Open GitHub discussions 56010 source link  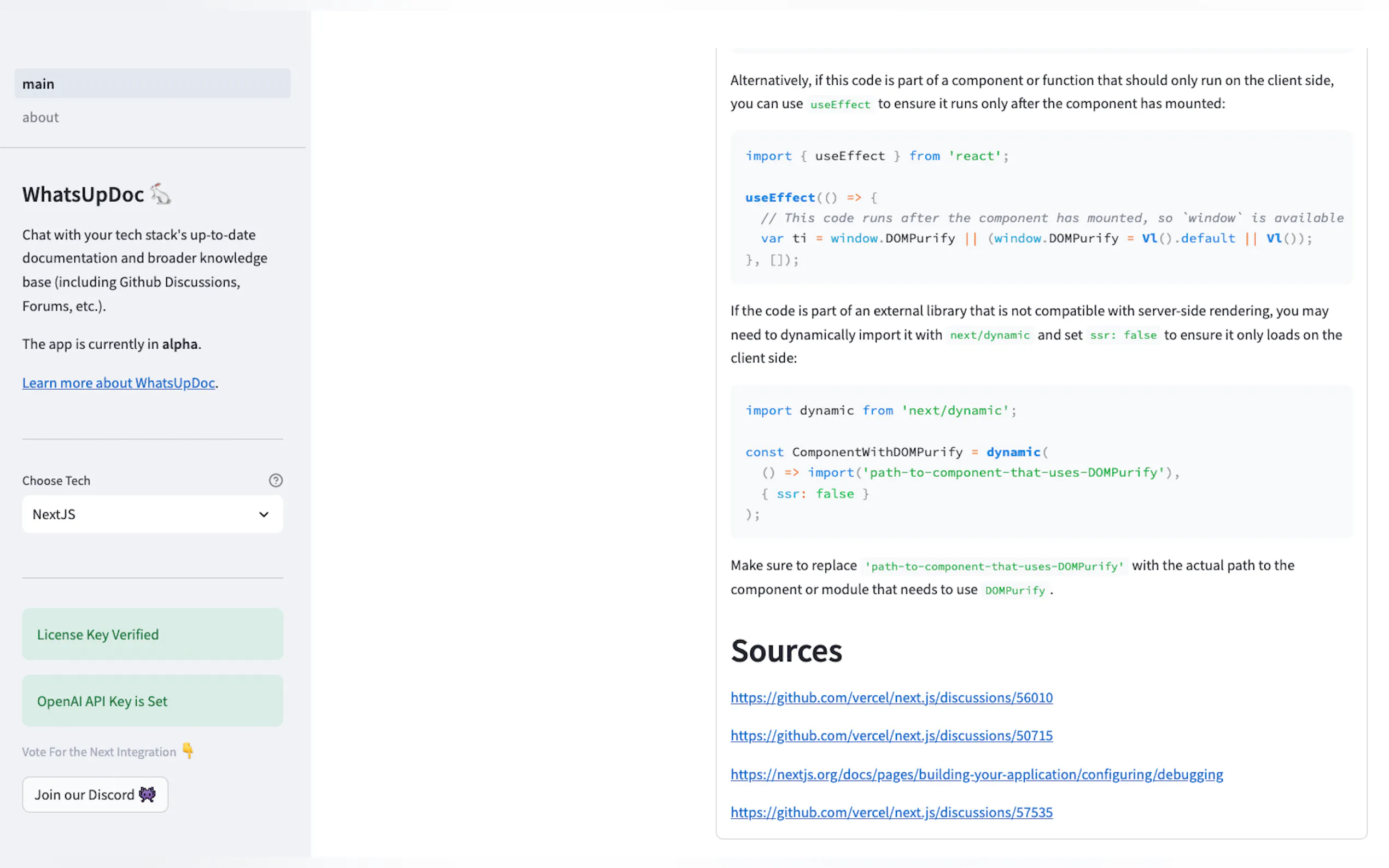coord(891,697)
